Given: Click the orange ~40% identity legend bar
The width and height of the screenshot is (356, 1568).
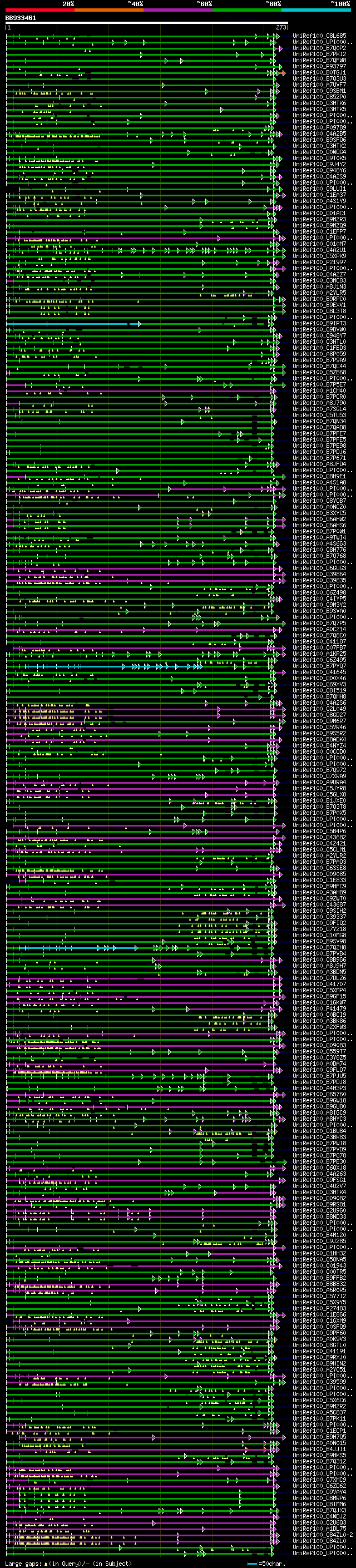Looking at the screenshot, I should coord(109,11).
